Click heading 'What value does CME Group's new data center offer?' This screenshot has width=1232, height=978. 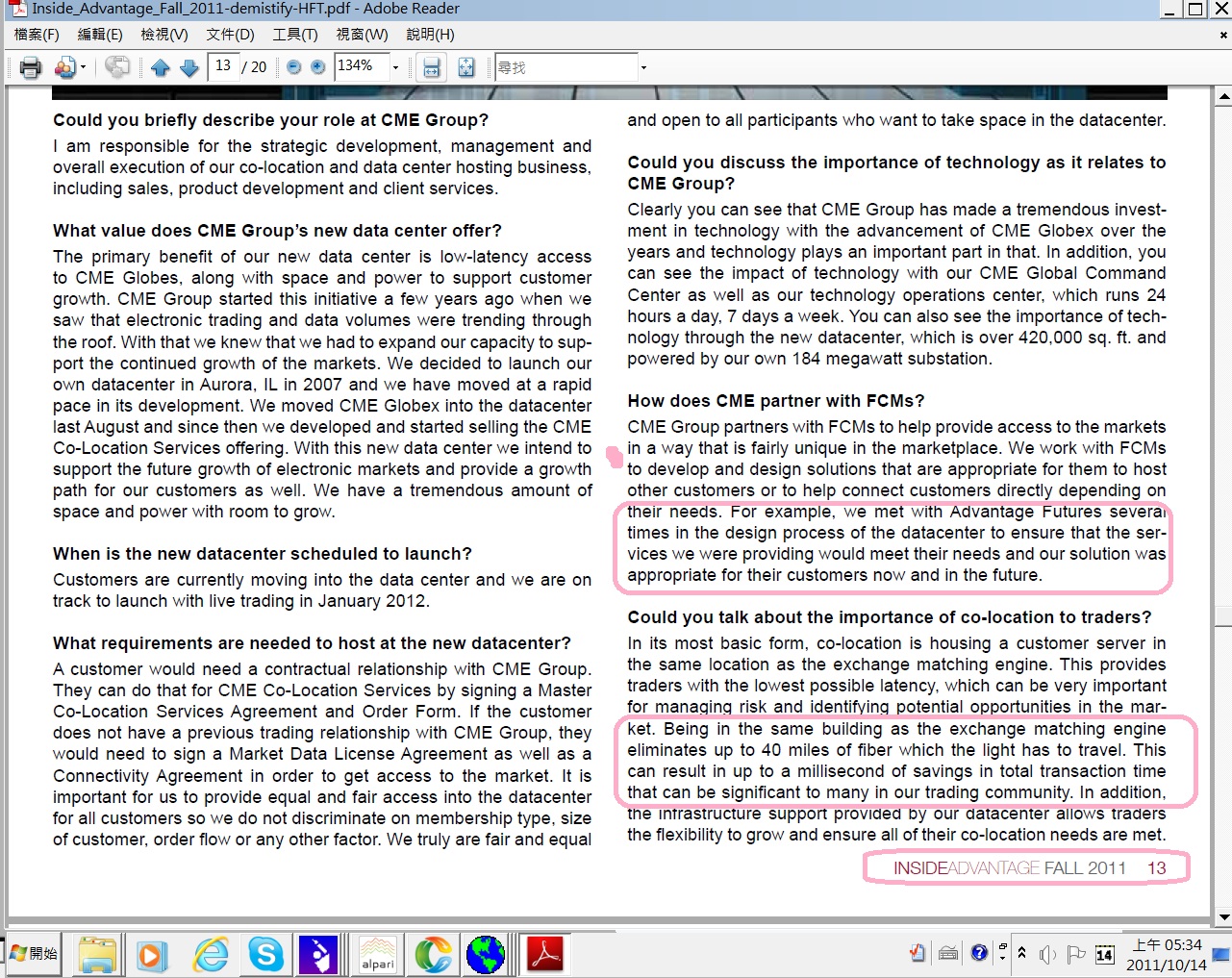click(277, 231)
